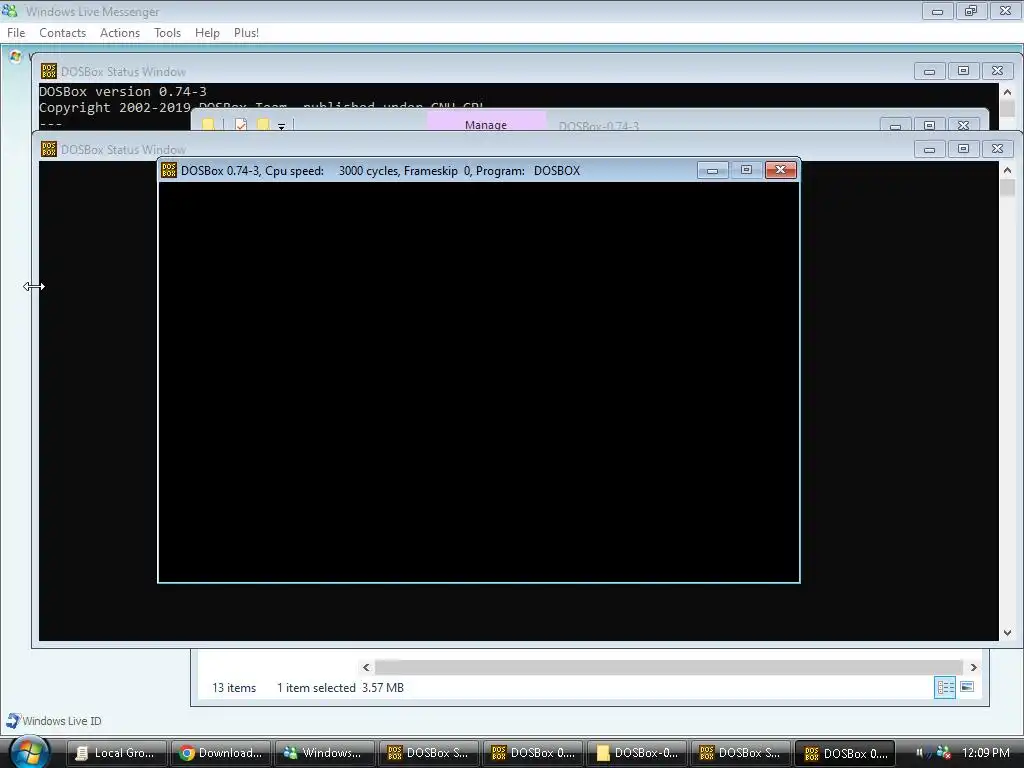
Task: Switch to Windows... Messenger taskbar button
Action: click(325, 753)
